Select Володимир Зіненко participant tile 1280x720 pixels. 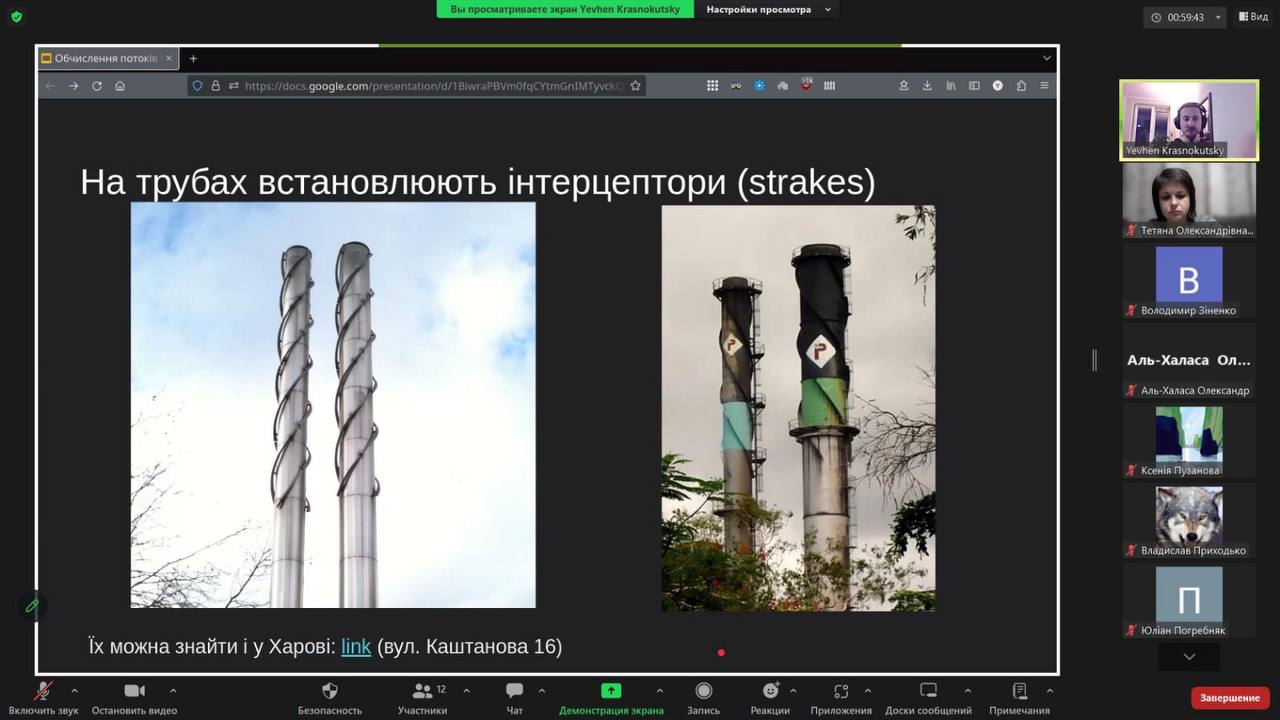click(x=1189, y=280)
